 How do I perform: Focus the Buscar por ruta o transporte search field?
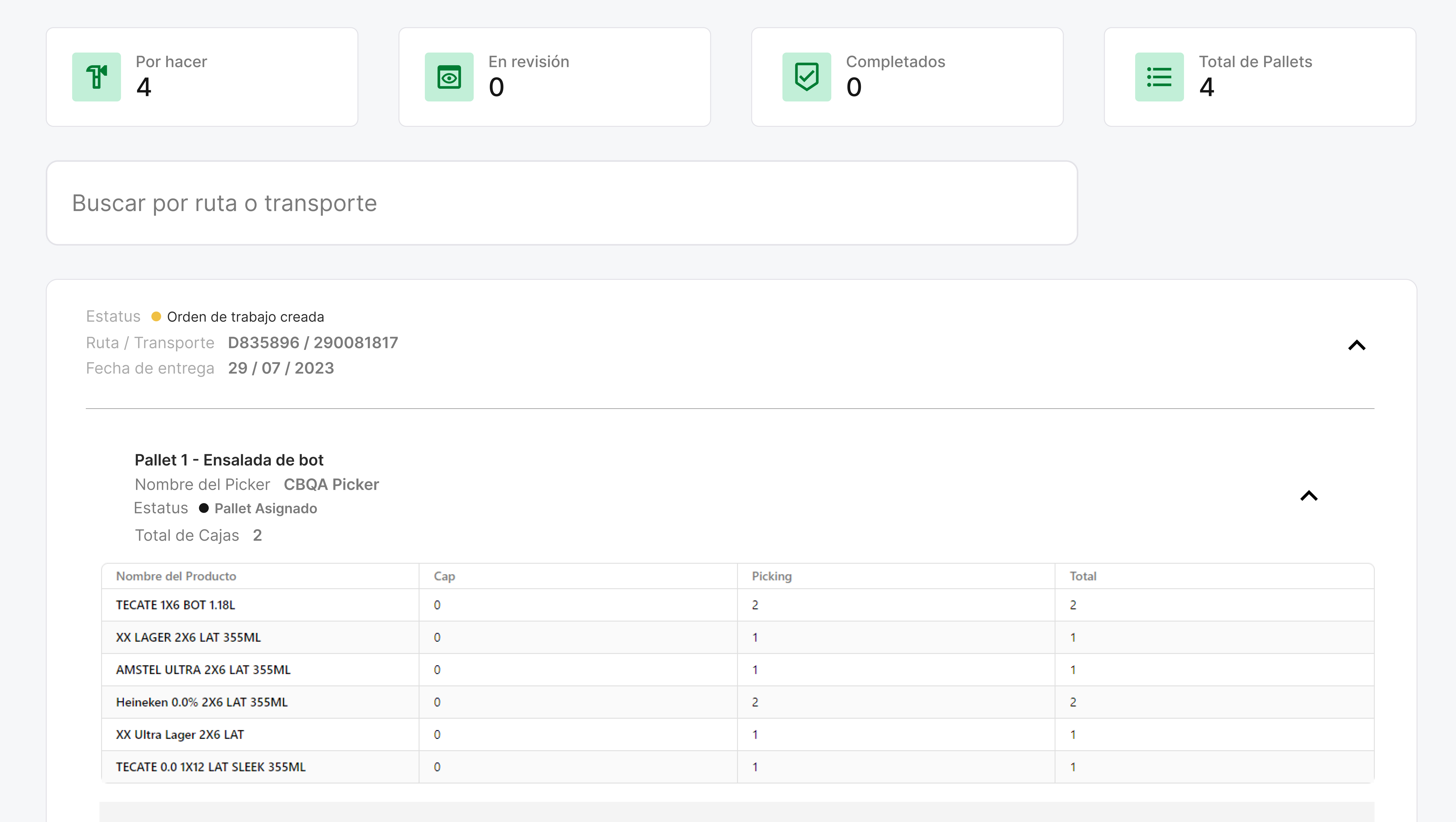click(562, 203)
